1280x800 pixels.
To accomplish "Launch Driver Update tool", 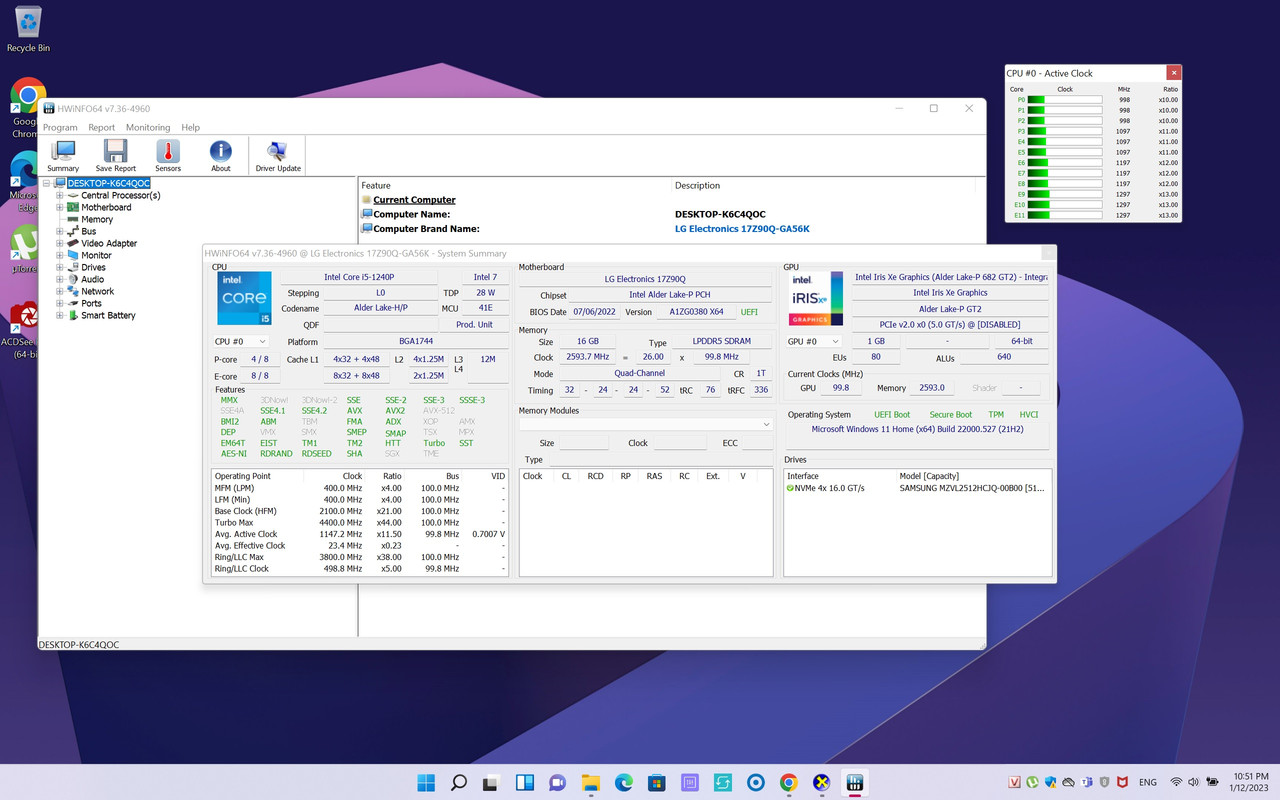I will 278,155.
